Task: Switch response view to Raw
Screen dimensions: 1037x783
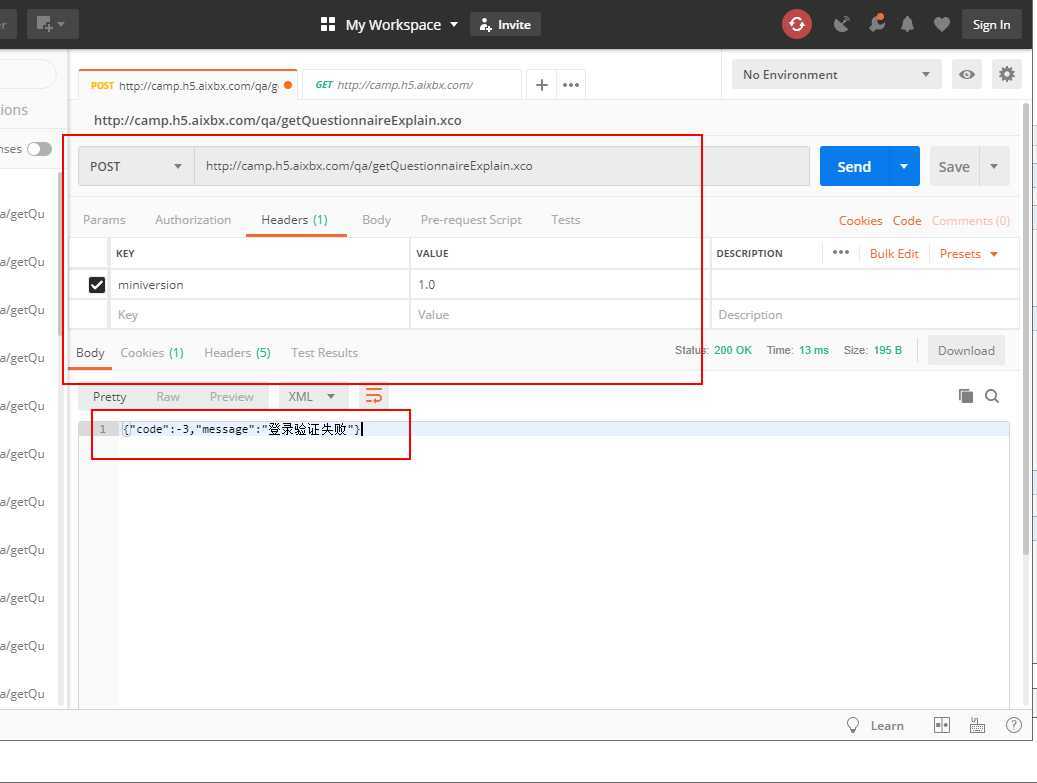Action: pos(168,396)
